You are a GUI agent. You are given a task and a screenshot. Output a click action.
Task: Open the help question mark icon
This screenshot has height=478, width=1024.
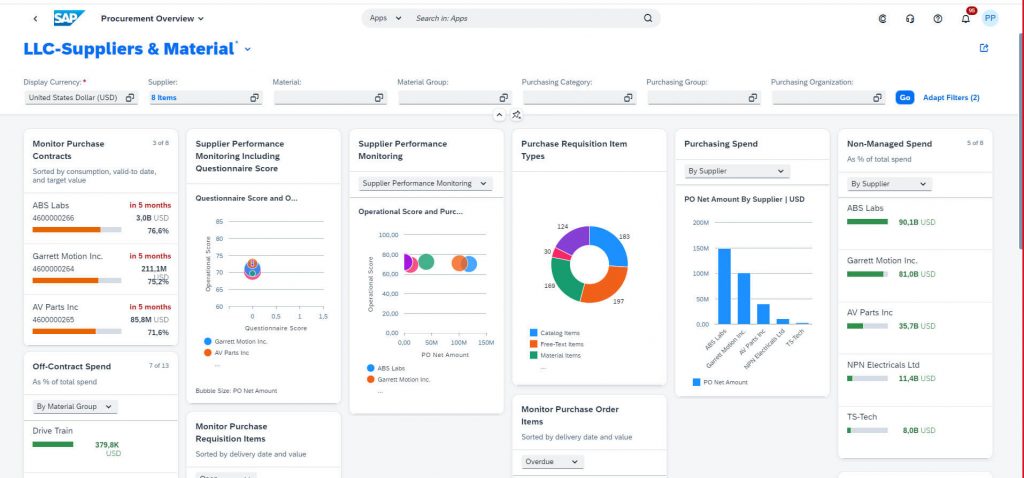[938, 19]
